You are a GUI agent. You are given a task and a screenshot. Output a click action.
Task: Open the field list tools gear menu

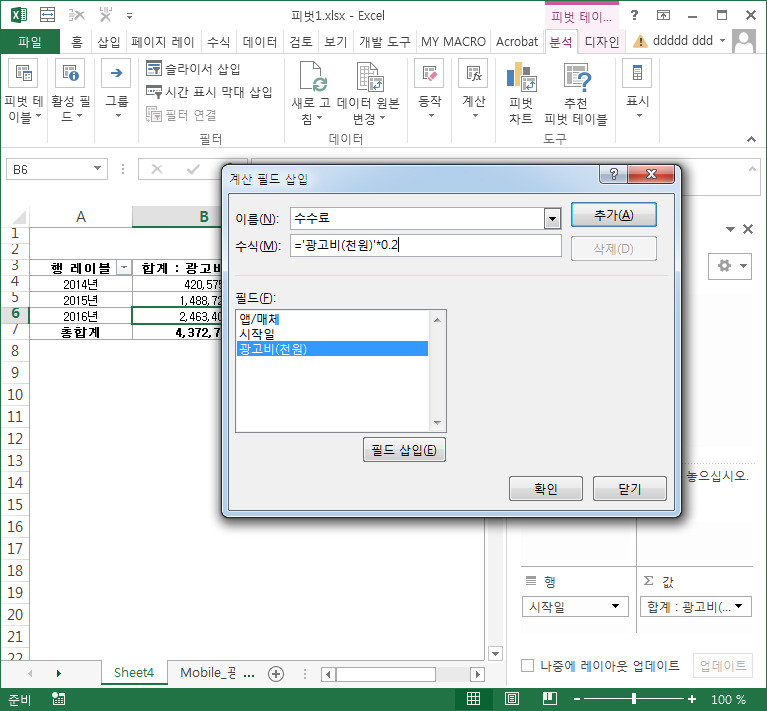(x=730, y=266)
